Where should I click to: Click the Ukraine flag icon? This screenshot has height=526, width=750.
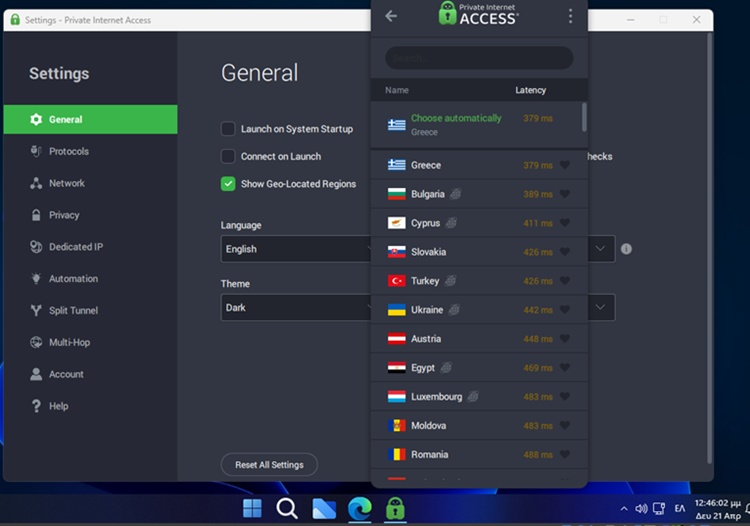[397, 310]
